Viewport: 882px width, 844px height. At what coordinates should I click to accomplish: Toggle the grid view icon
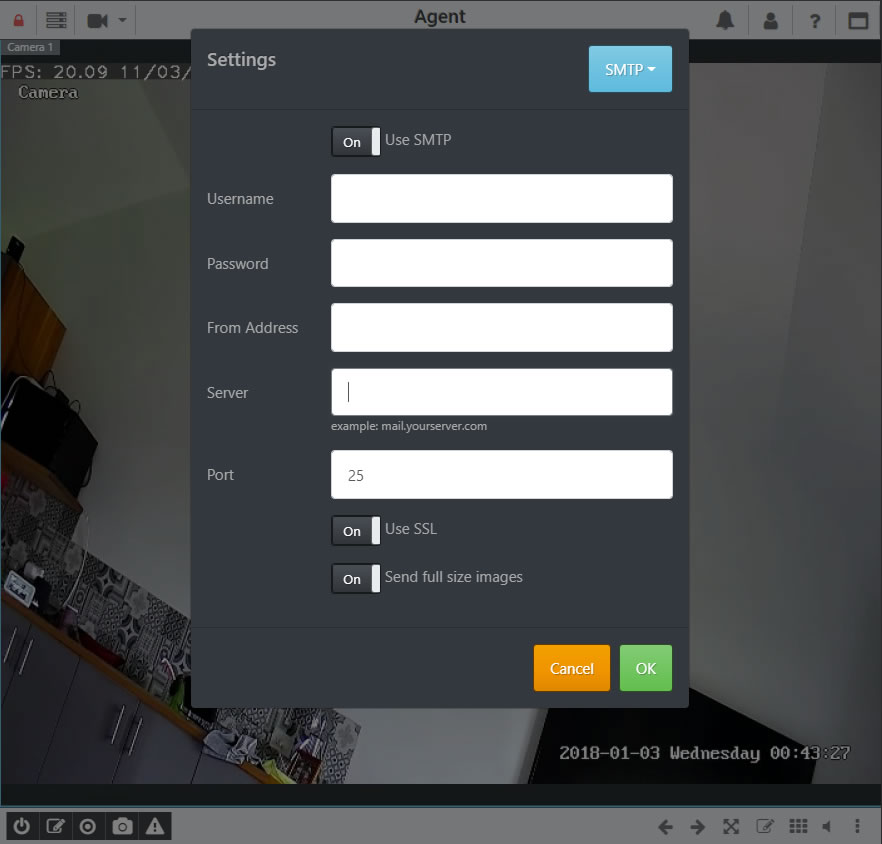pyautogui.click(x=797, y=826)
